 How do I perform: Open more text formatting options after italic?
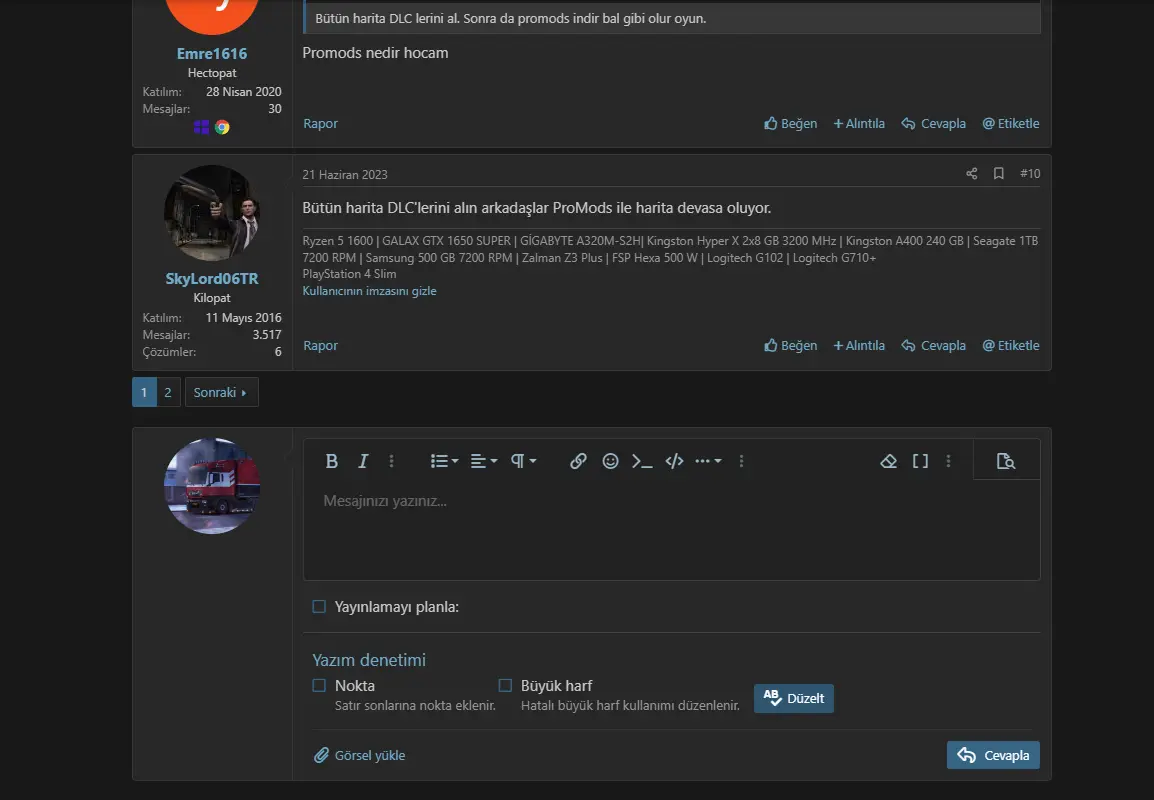(x=392, y=461)
